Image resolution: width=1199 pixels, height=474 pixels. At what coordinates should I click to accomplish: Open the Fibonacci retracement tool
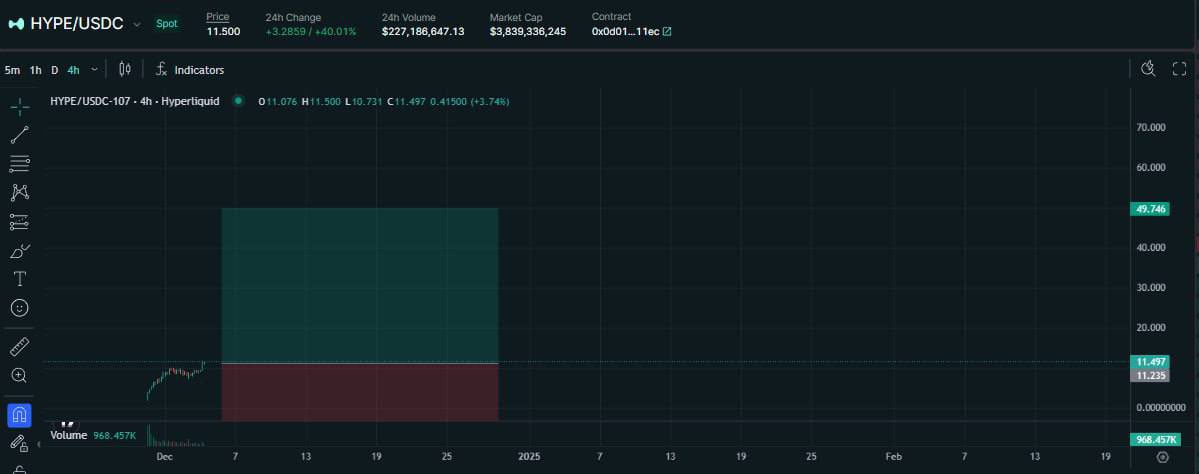coord(20,163)
